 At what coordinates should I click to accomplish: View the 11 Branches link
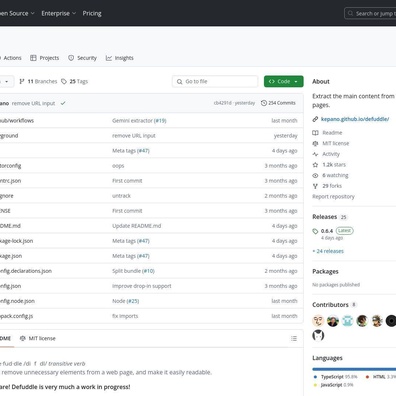38,81
